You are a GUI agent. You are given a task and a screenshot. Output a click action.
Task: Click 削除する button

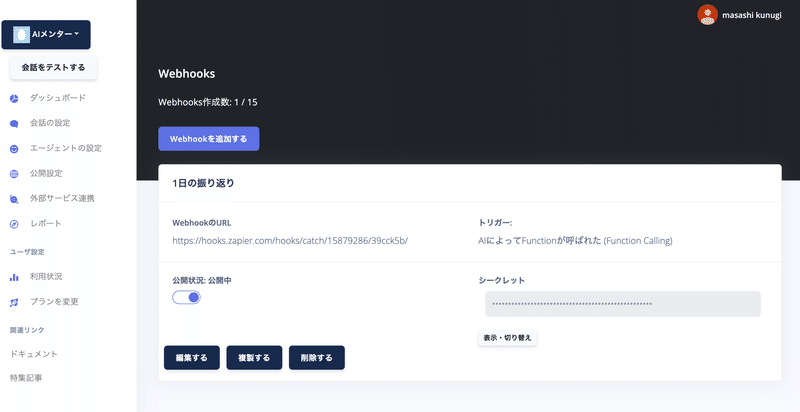click(317, 357)
